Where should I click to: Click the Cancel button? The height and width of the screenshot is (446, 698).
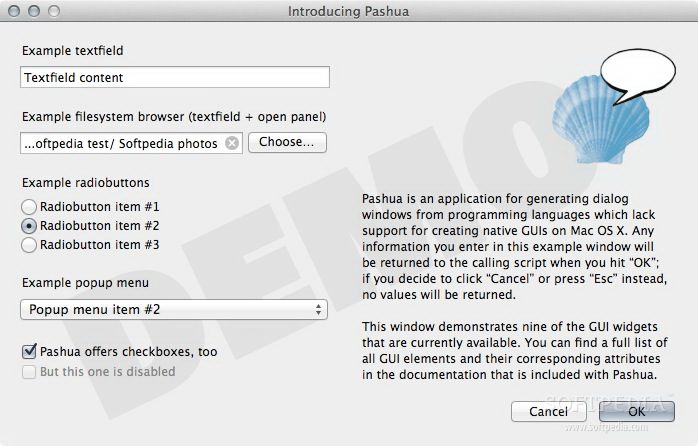point(548,411)
